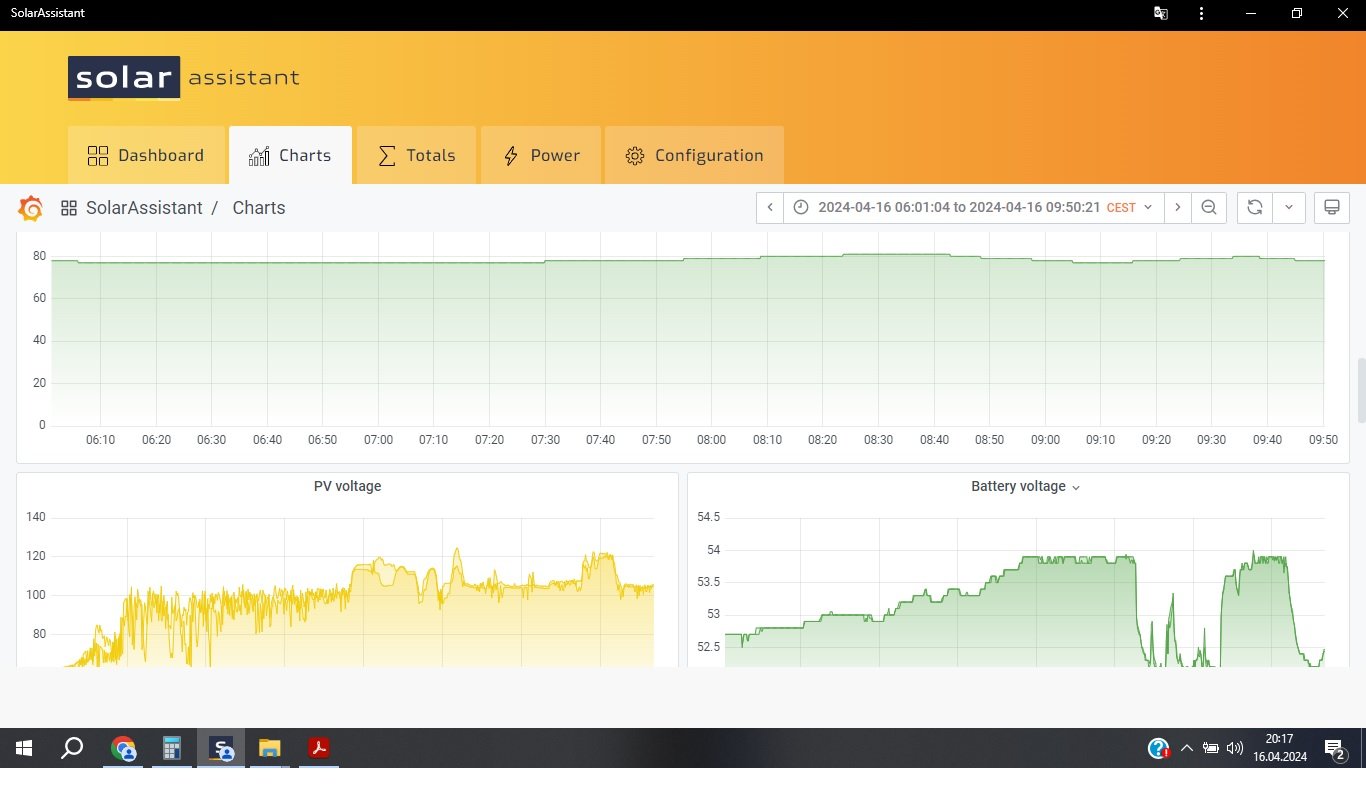Open the title bar three-dot menu
The width and height of the screenshot is (1366, 801).
1201,14
